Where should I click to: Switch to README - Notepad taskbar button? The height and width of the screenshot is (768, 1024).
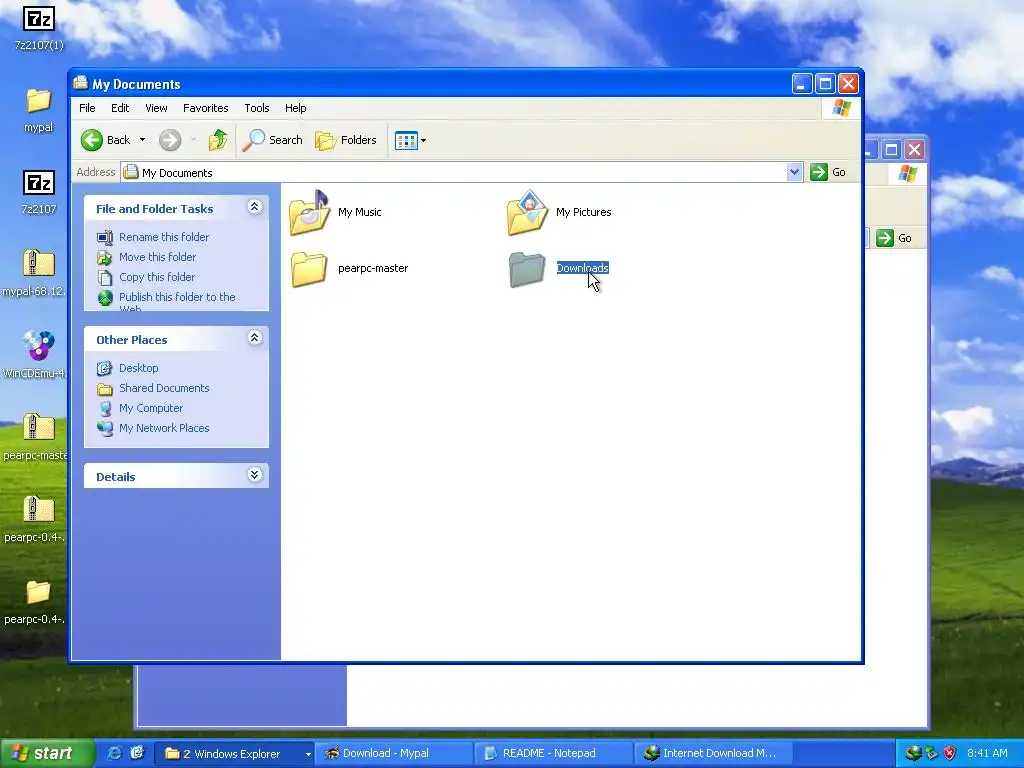pyautogui.click(x=554, y=754)
